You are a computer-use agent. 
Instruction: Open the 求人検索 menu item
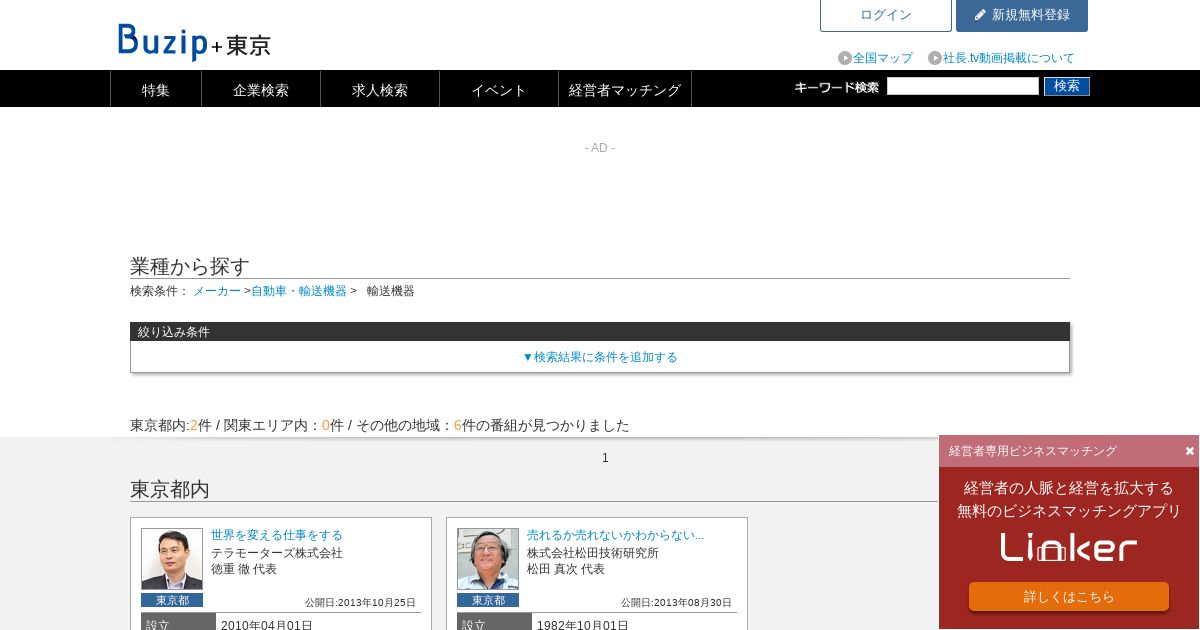380,89
